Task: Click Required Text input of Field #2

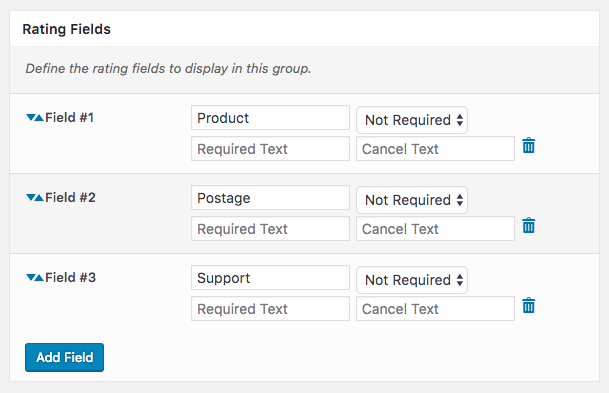Action: pos(270,229)
